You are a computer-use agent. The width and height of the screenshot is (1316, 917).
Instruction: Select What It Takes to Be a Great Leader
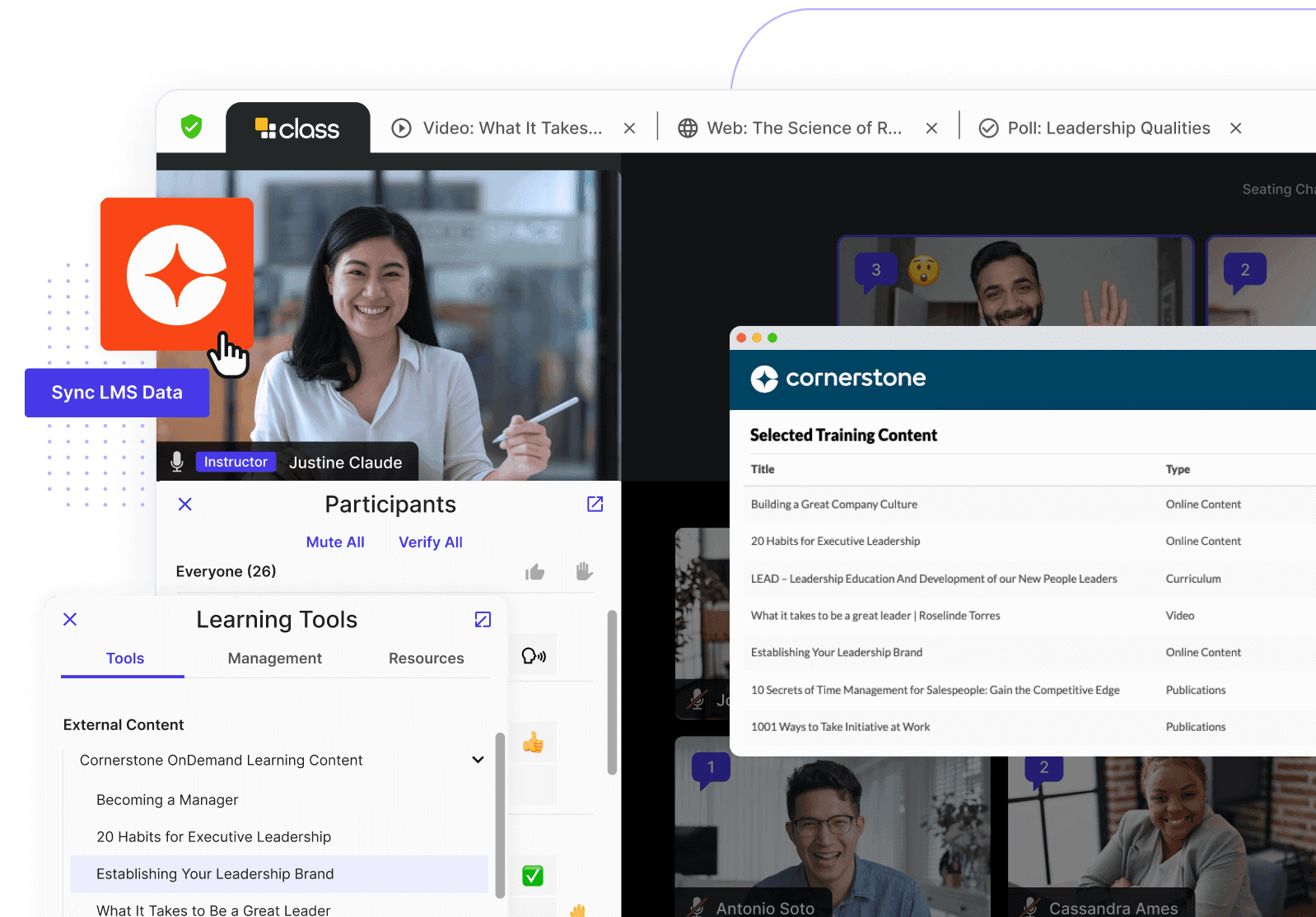tap(213, 910)
